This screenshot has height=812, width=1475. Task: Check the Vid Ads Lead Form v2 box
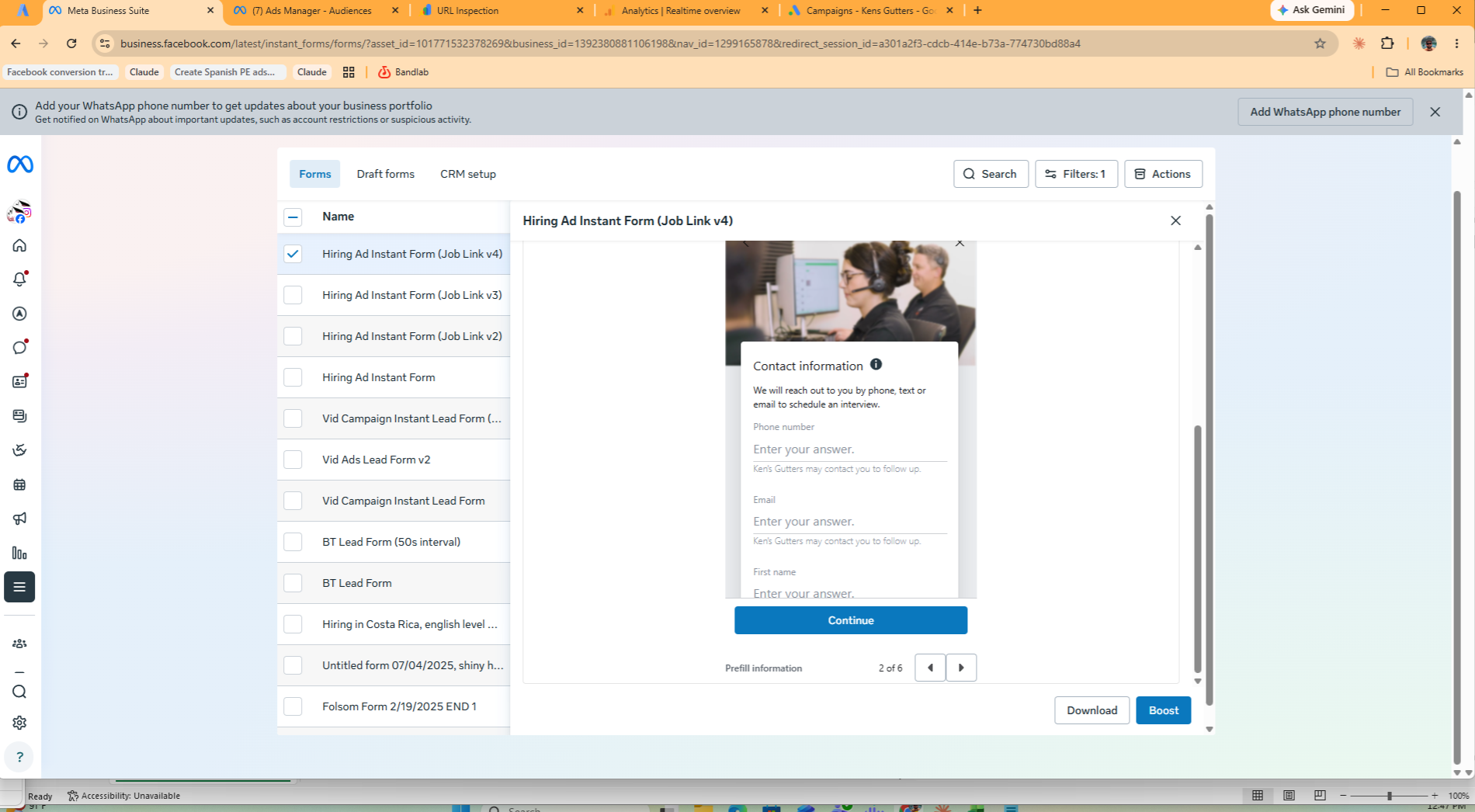[293, 460]
